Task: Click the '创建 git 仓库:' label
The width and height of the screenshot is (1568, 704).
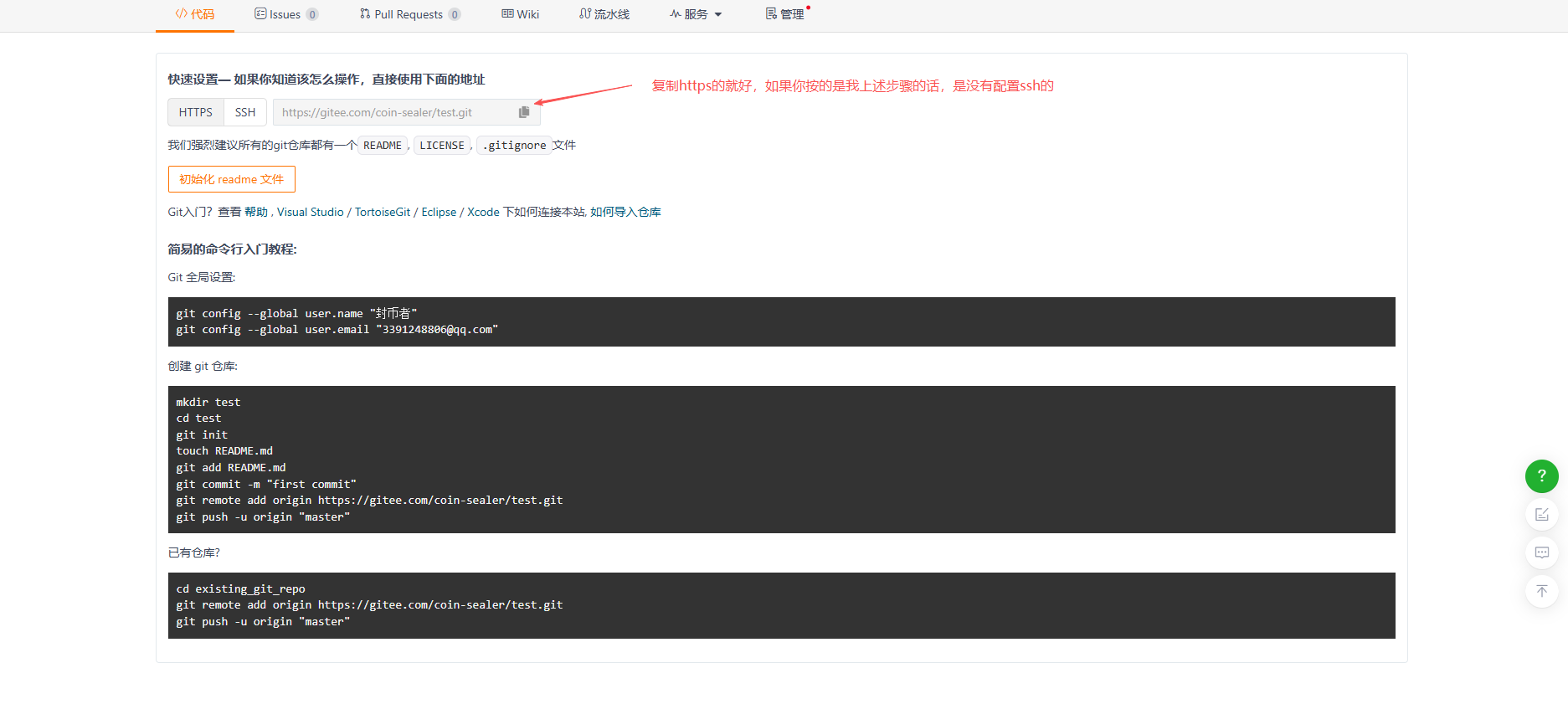Action: (203, 366)
